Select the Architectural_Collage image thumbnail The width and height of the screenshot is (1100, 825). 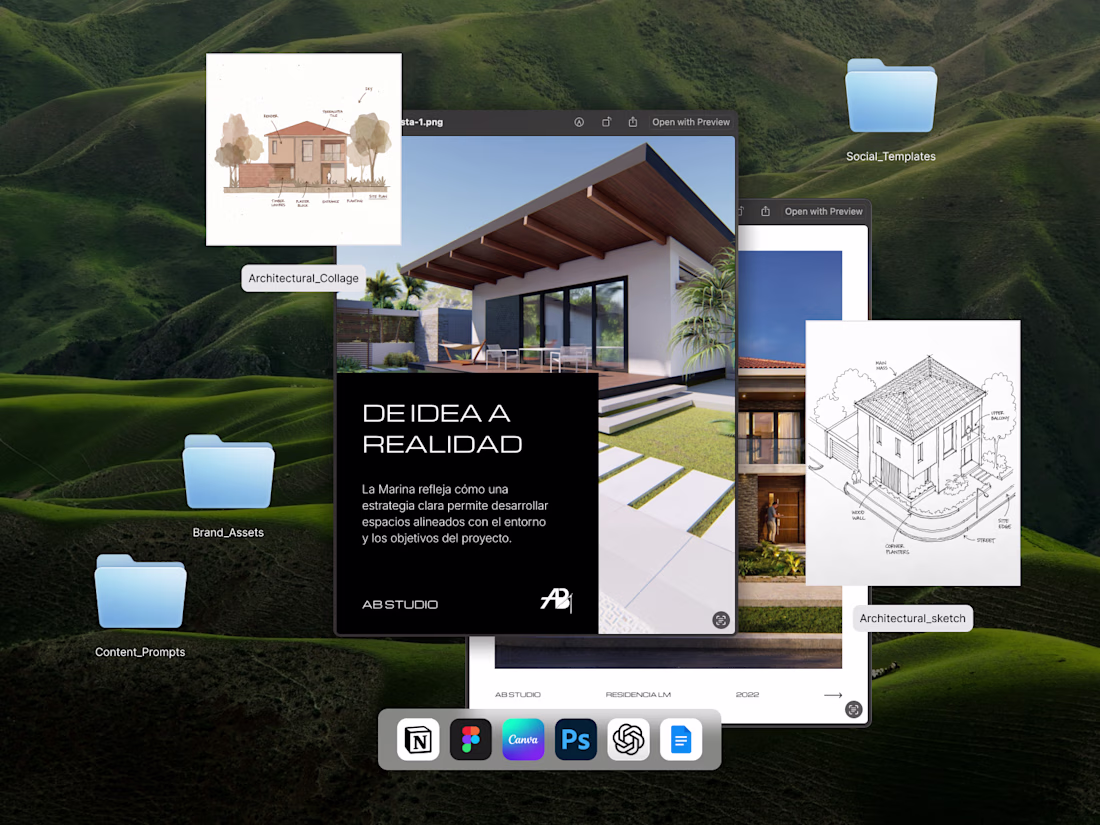tap(304, 149)
